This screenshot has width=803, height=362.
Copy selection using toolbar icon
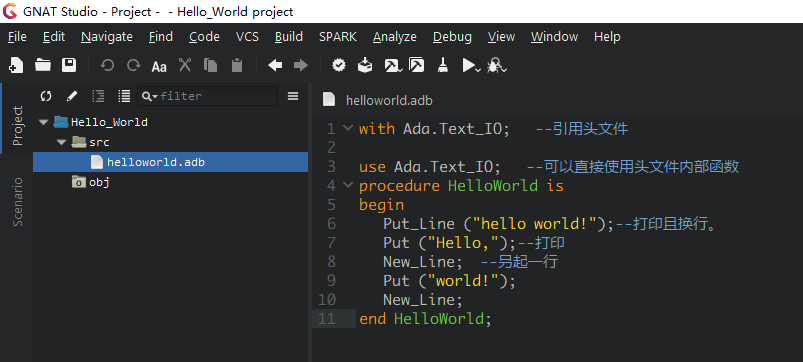click(x=210, y=66)
